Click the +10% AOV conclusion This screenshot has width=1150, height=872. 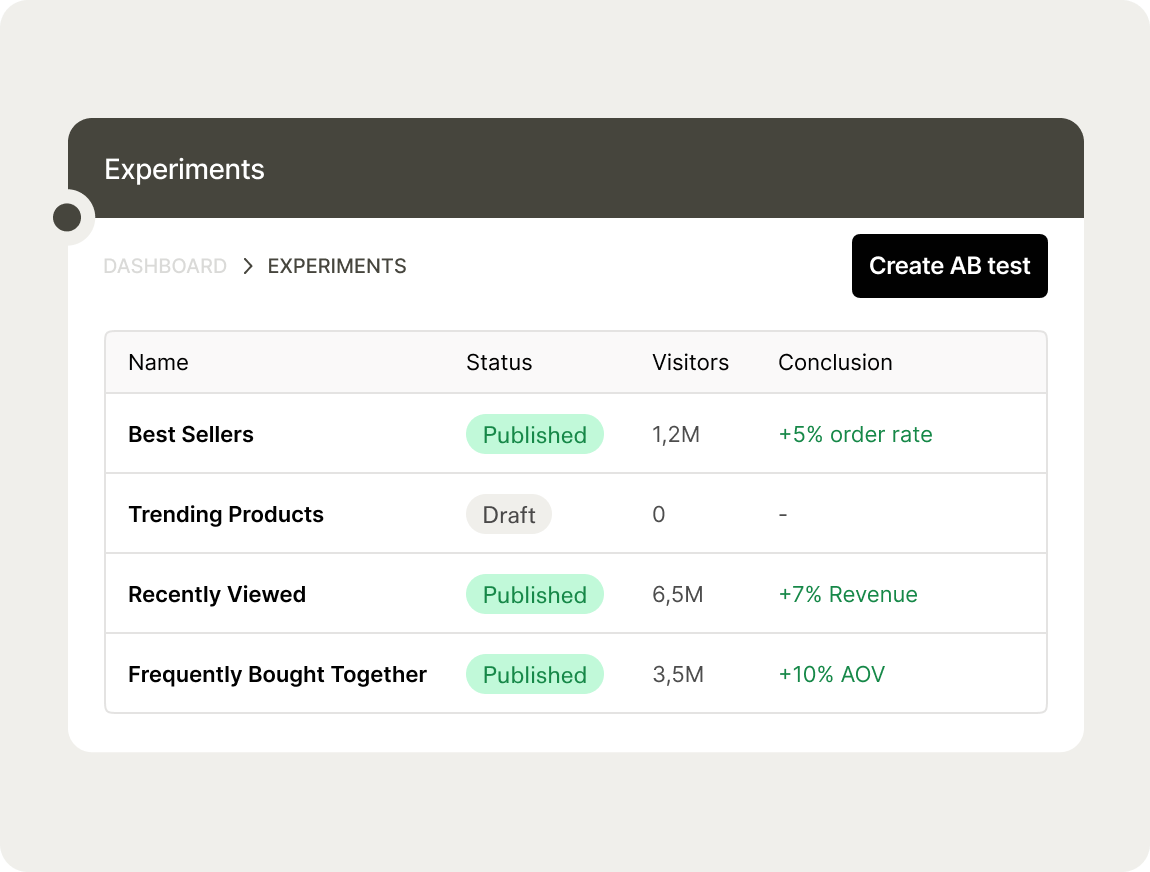point(831,675)
